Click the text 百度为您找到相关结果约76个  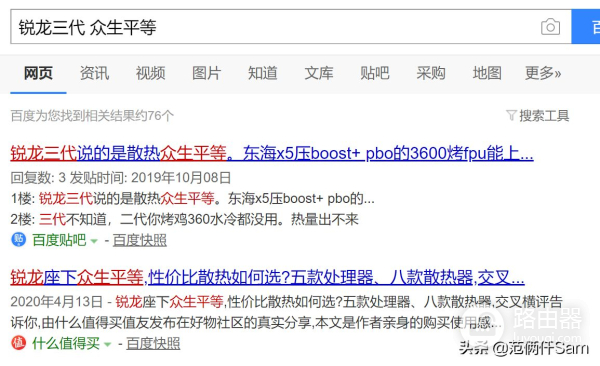point(92,116)
